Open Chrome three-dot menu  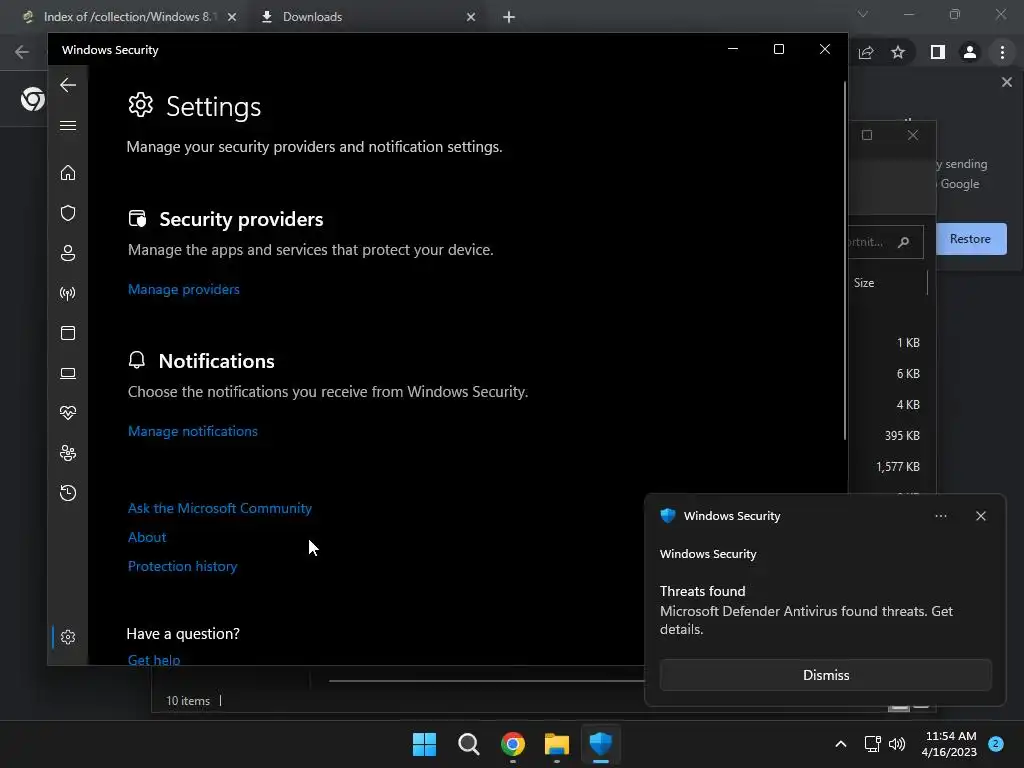coord(1002,52)
